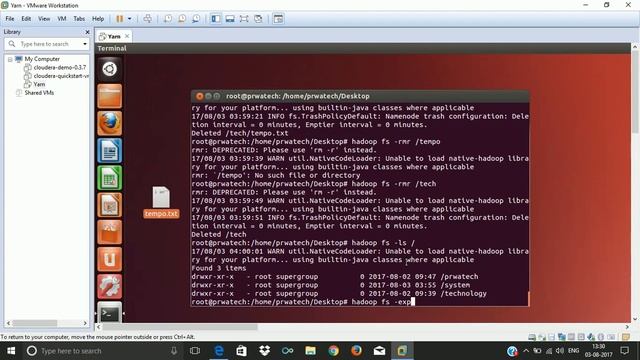Toggle the thumbnail bar view
Screen dimensions: 640x360
[x=230, y=19]
